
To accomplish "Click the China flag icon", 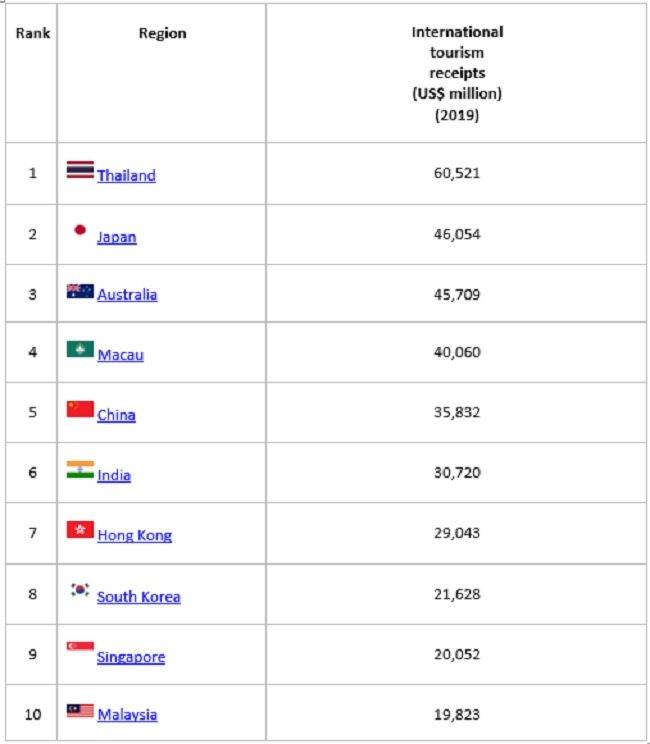I will [80, 409].
